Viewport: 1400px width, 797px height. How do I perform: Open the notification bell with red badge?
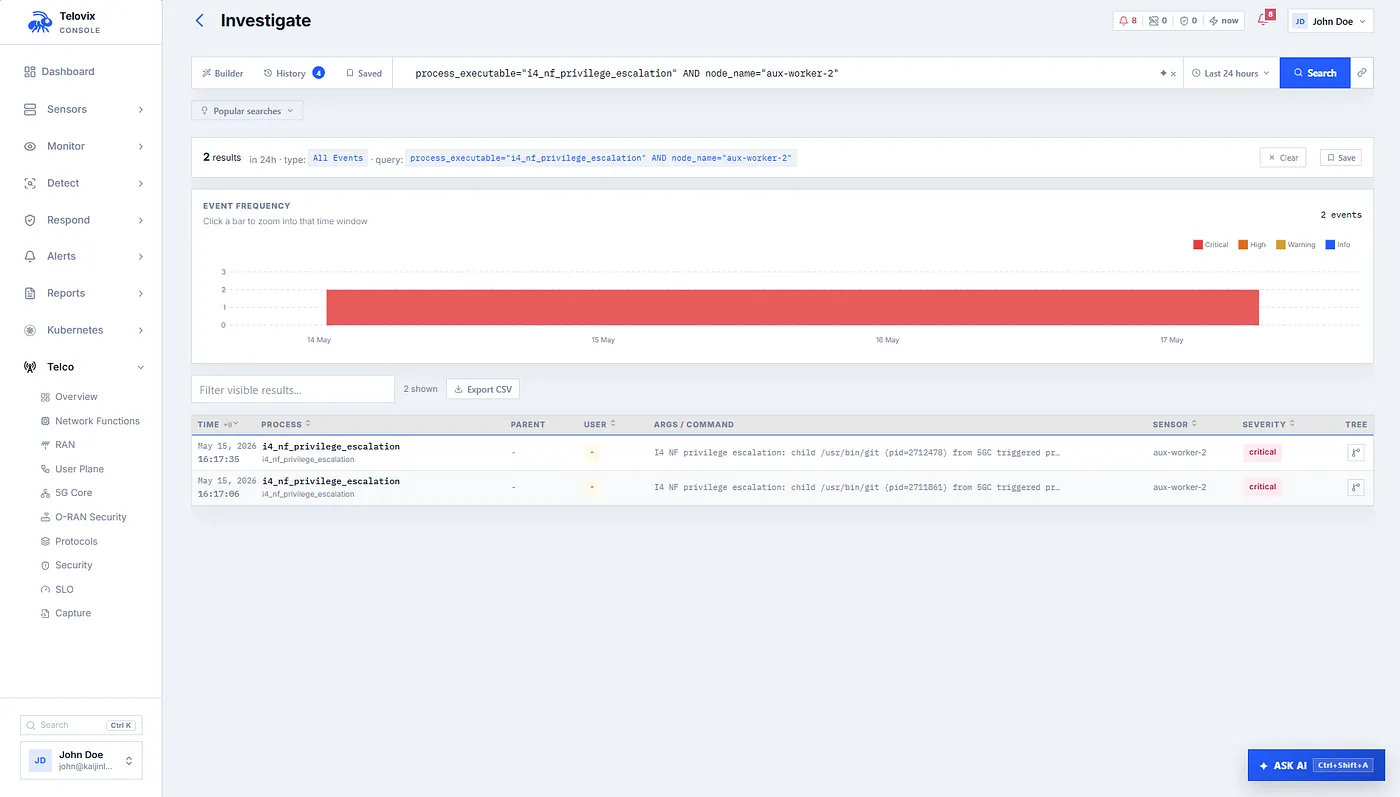point(1264,20)
